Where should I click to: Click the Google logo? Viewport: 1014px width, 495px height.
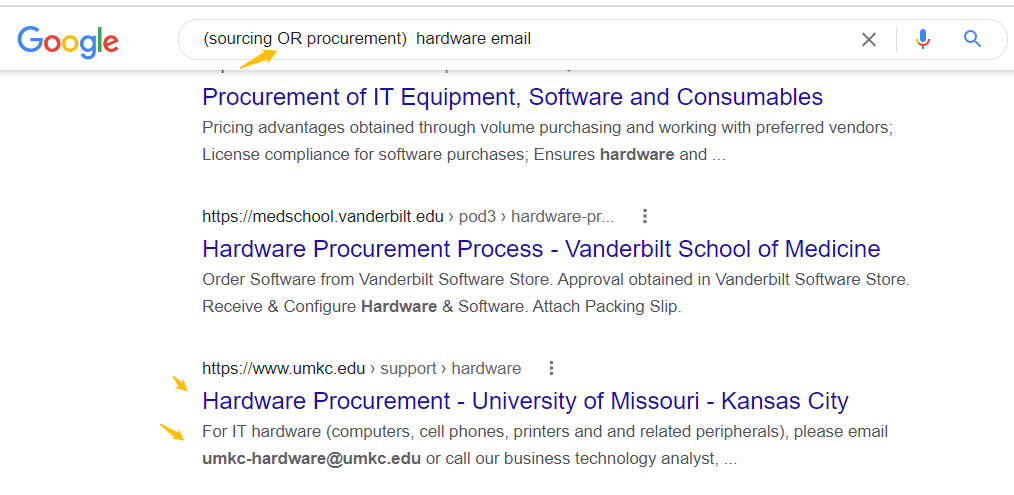[68, 41]
